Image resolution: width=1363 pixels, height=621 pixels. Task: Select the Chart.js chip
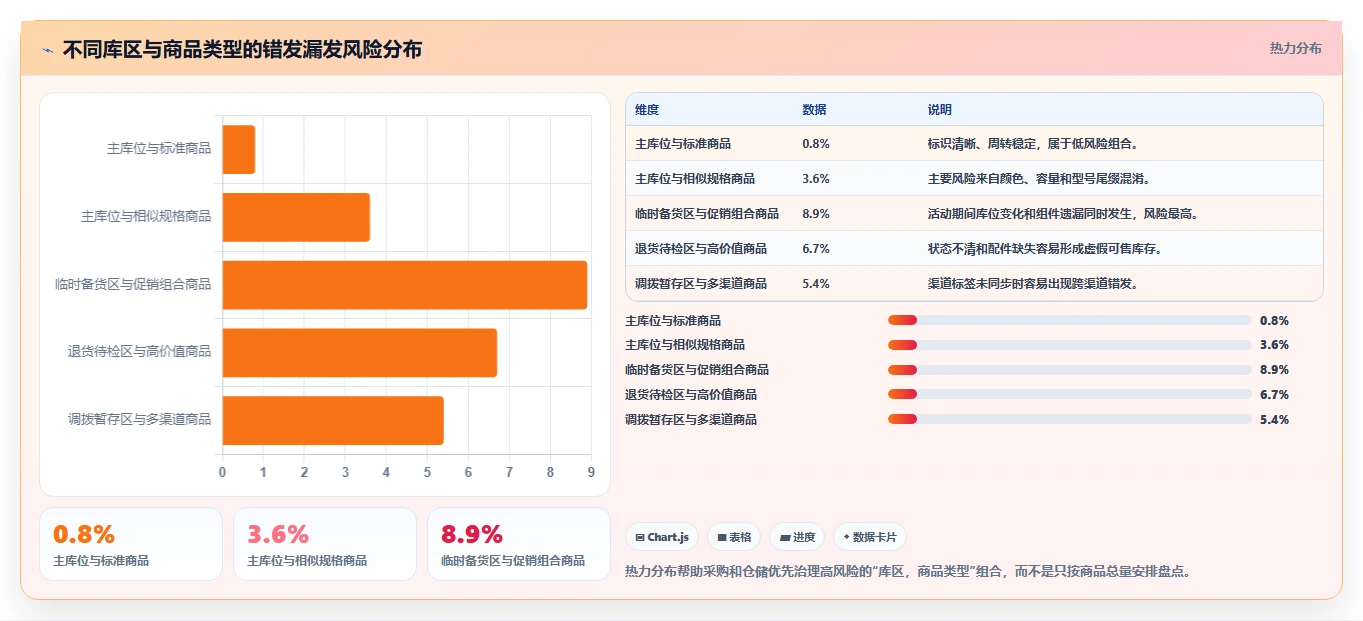coord(662,537)
